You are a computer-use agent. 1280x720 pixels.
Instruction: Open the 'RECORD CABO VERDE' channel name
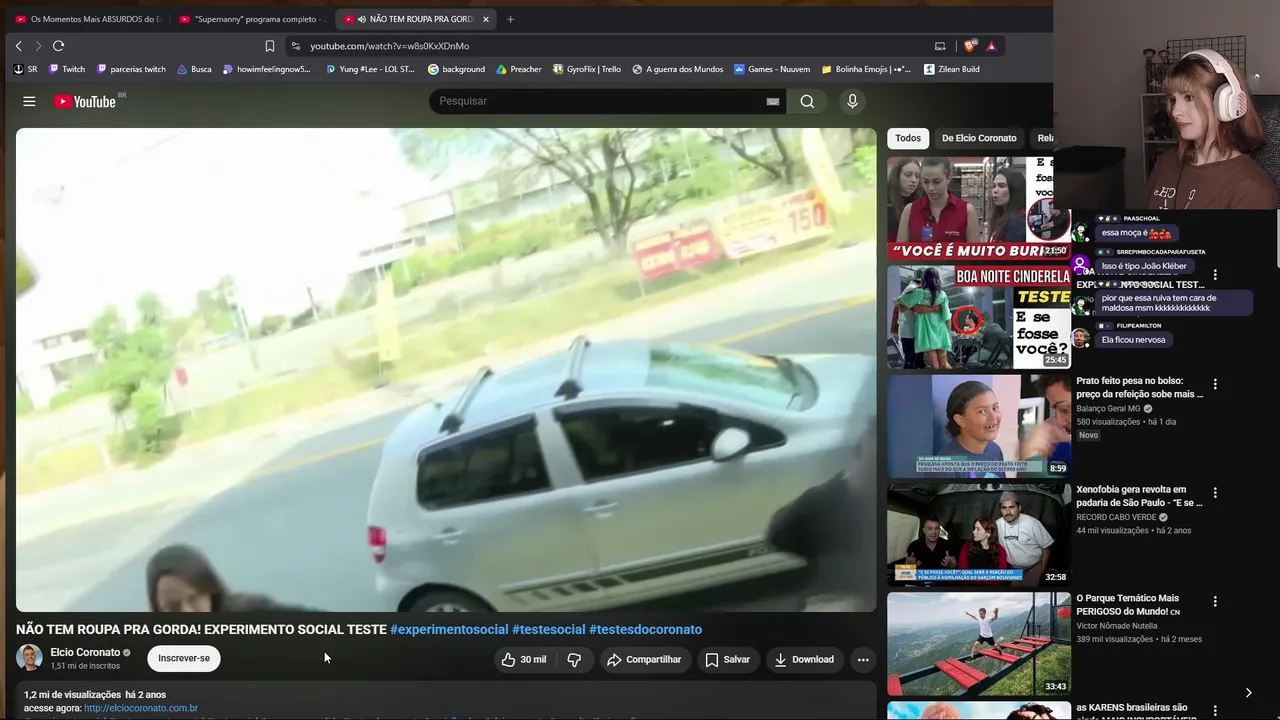(1116, 517)
